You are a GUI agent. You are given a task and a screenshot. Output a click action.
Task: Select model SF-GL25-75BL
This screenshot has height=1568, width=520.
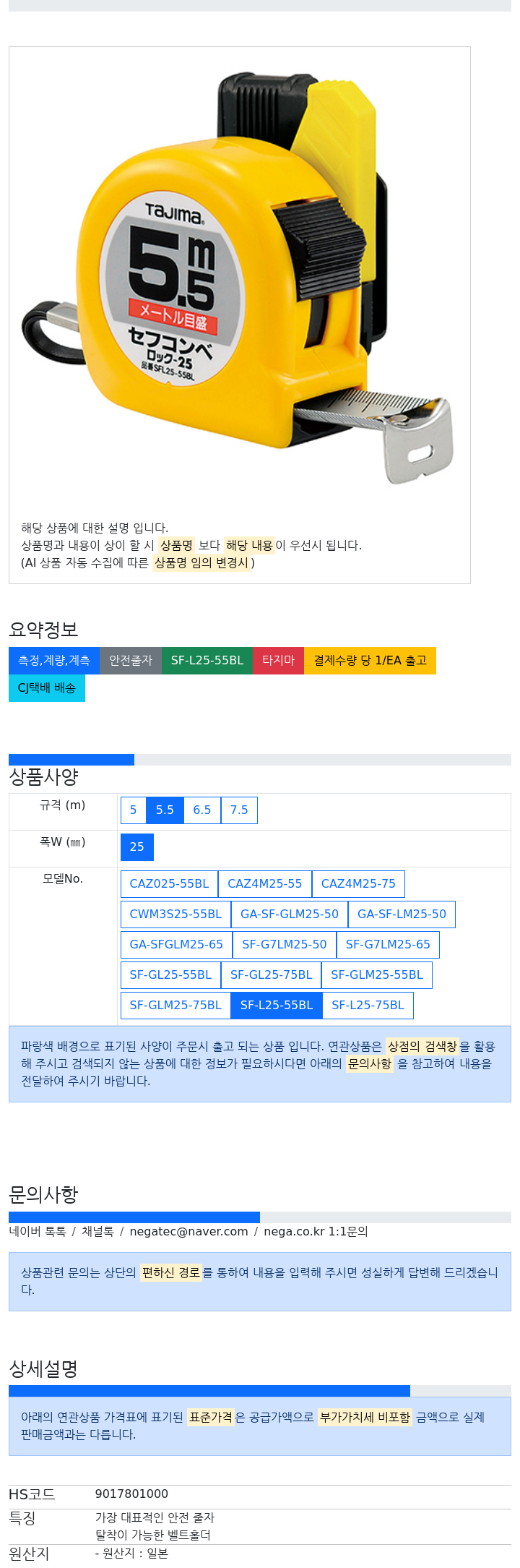(x=271, y=975)
